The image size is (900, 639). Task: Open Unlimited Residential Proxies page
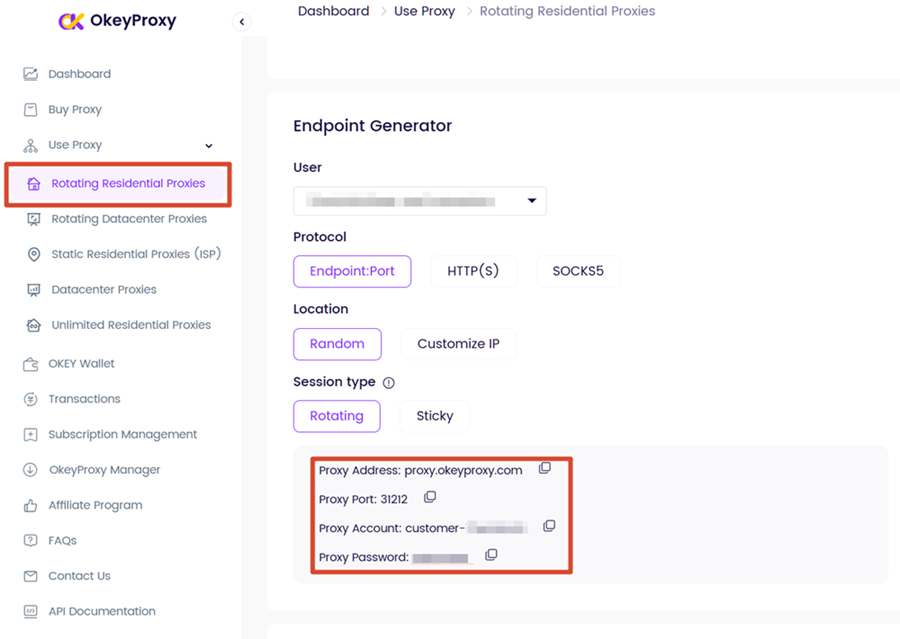click(131, 325)
